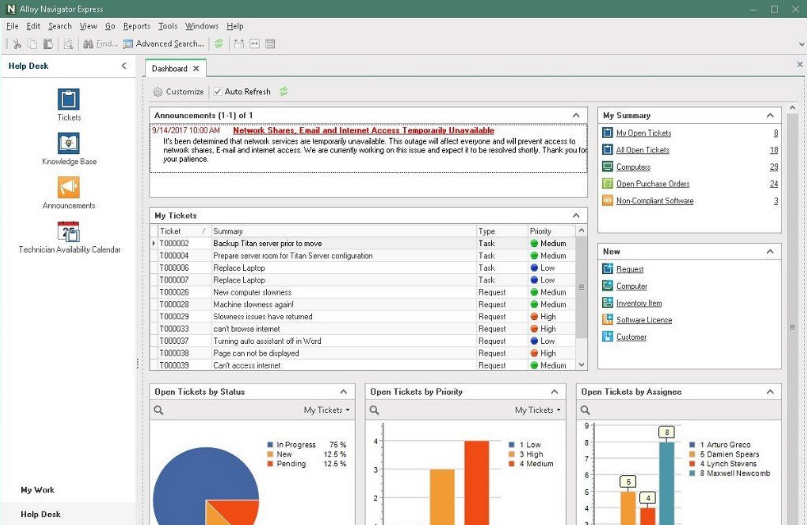Click refresh icon next to Auto Refresh
807x525 pixels.
(284, 92)
